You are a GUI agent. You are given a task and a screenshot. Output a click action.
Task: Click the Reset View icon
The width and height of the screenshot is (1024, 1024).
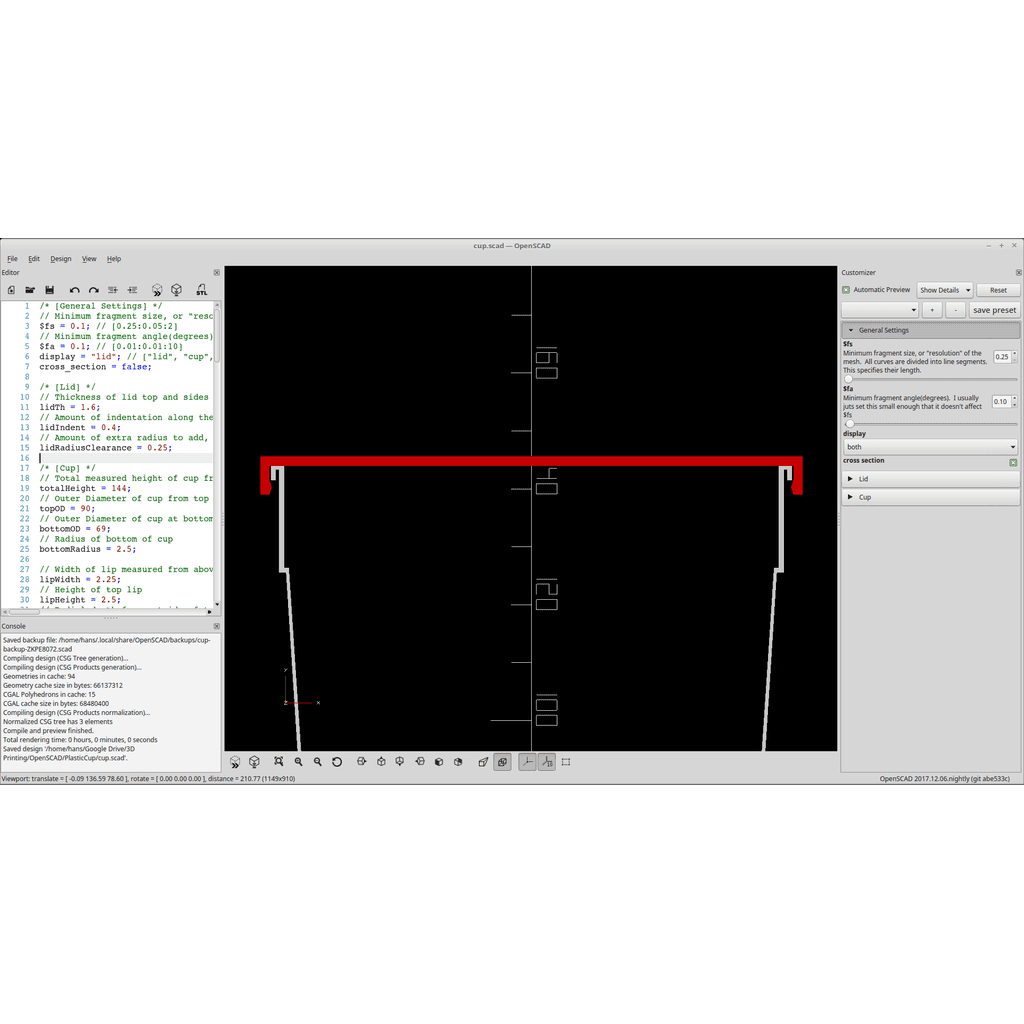click(337, 761)
